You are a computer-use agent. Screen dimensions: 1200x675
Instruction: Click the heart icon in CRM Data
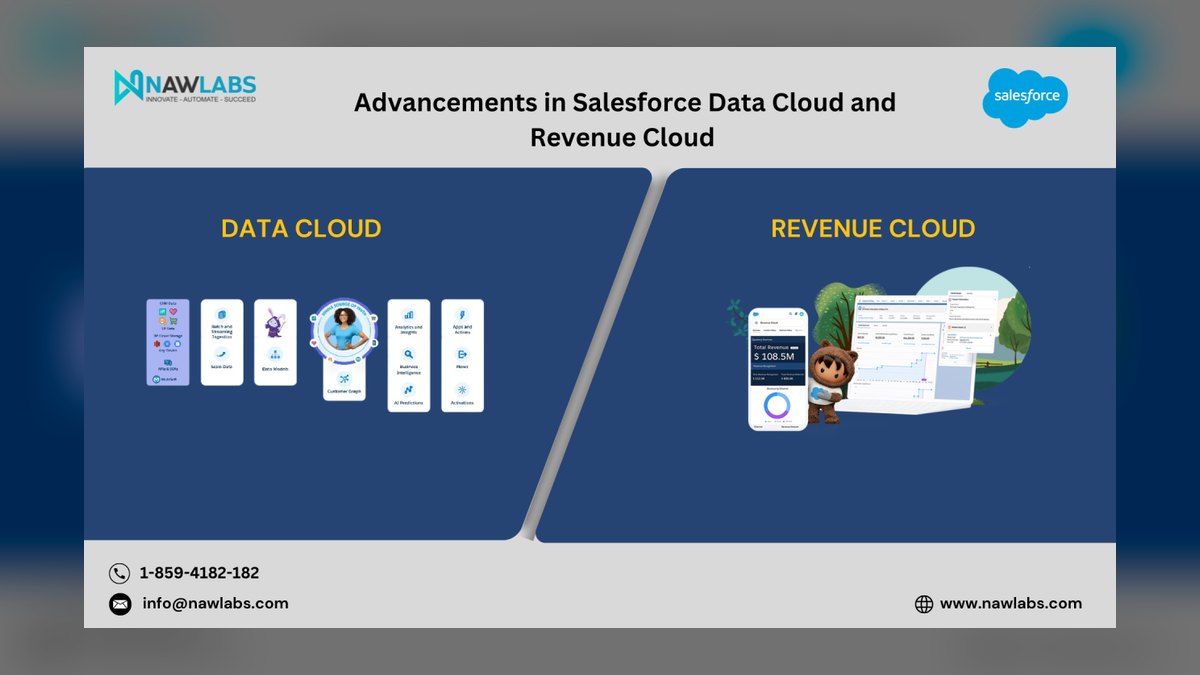click(x=173, y=311)
